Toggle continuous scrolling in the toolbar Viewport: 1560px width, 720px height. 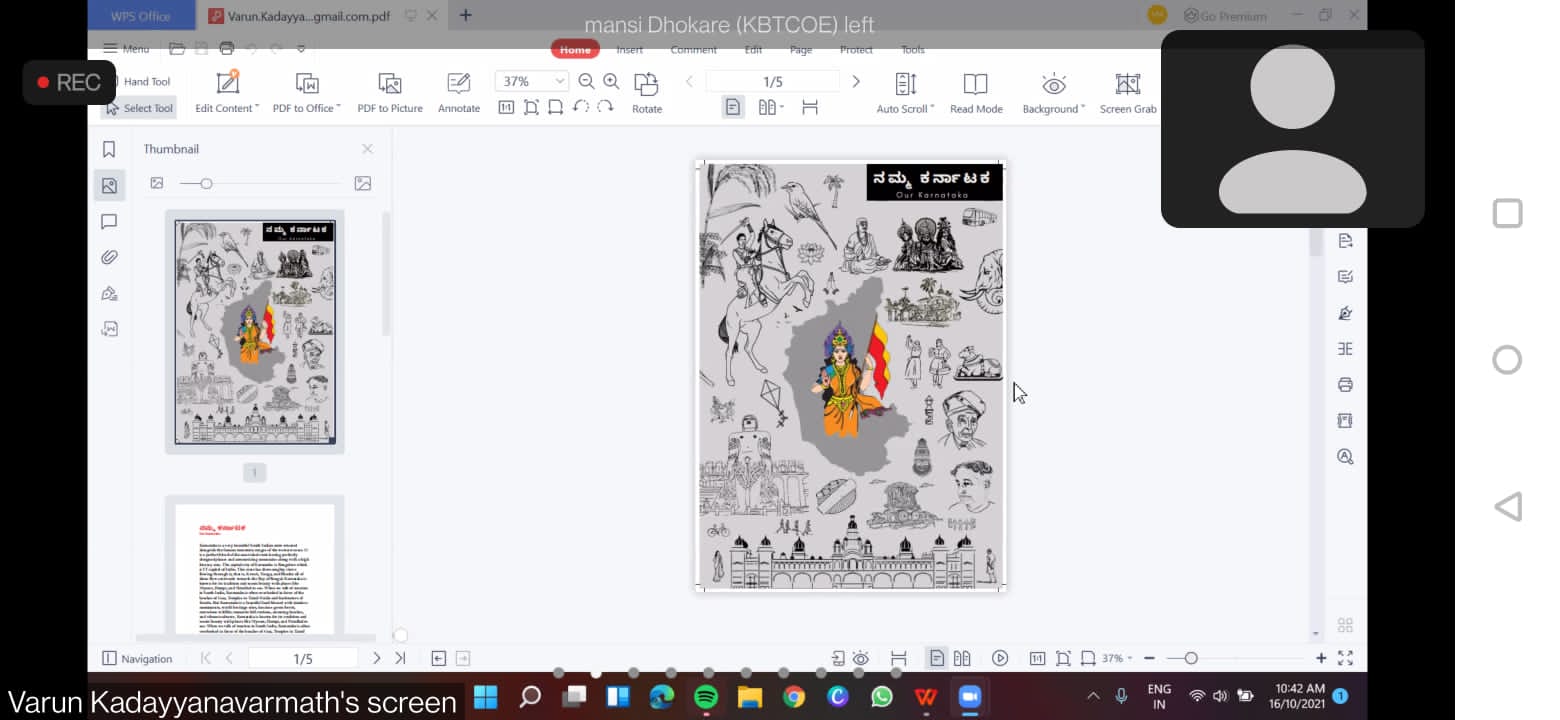click(810, 107)
